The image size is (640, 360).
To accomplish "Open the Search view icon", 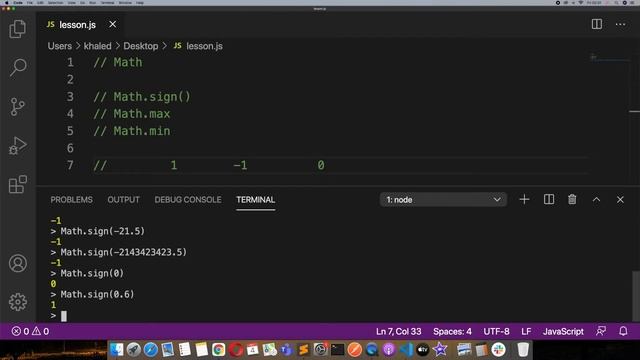I will click(18, 67).
